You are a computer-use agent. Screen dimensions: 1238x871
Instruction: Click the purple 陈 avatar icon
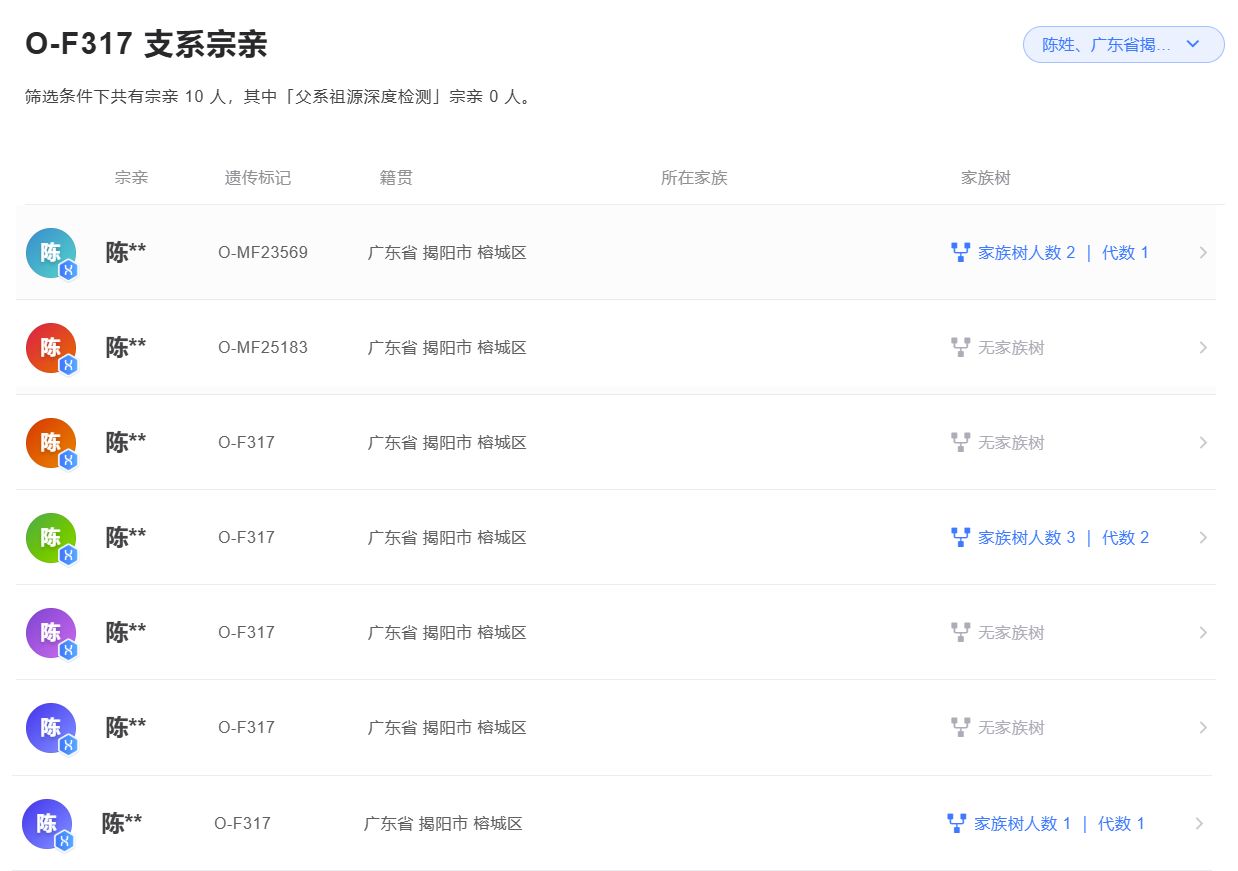50,632
